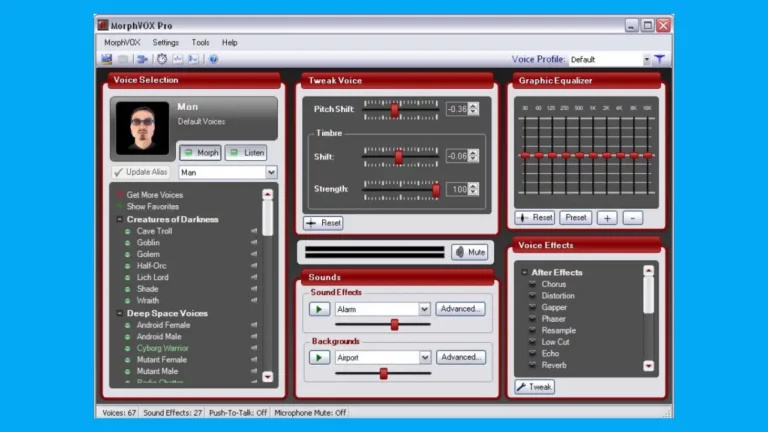
Task: Select the Cyborg Warrior voice
Action: [x=163, y=348]
